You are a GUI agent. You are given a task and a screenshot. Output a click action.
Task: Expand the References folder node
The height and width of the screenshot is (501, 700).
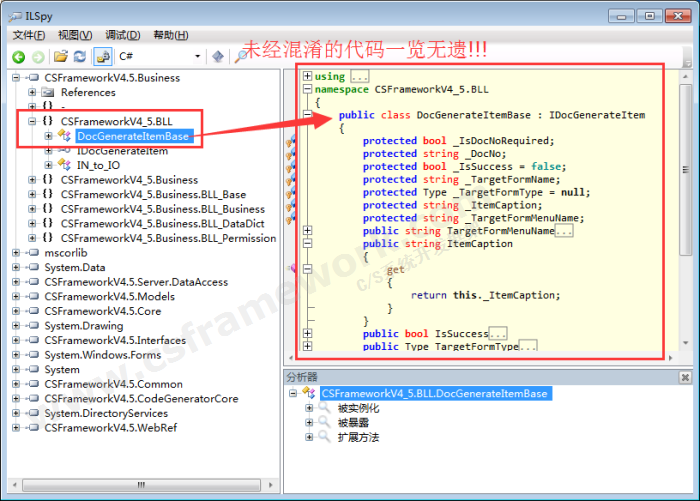(33, 92)
